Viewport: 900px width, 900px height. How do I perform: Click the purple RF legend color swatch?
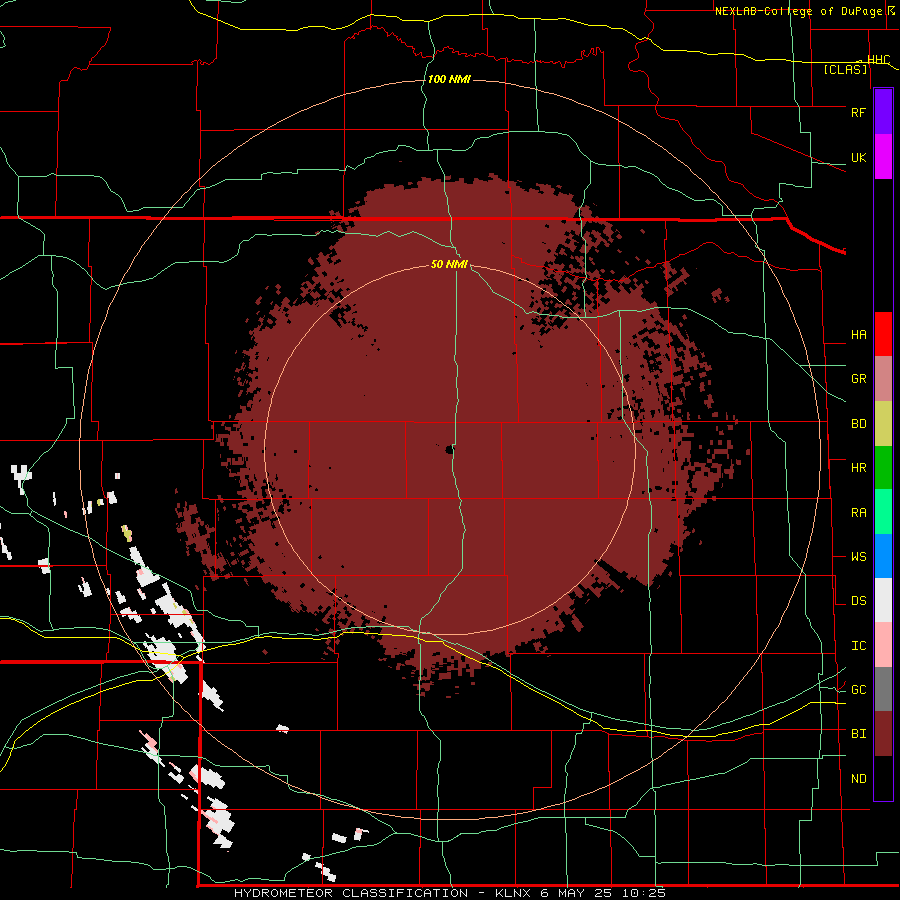(883, 112)
